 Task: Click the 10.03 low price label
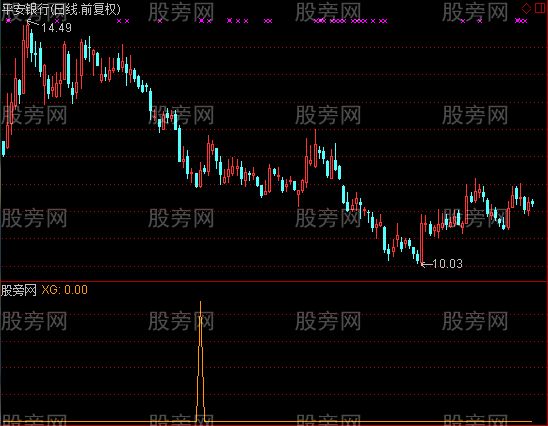[x=447, y=263]
